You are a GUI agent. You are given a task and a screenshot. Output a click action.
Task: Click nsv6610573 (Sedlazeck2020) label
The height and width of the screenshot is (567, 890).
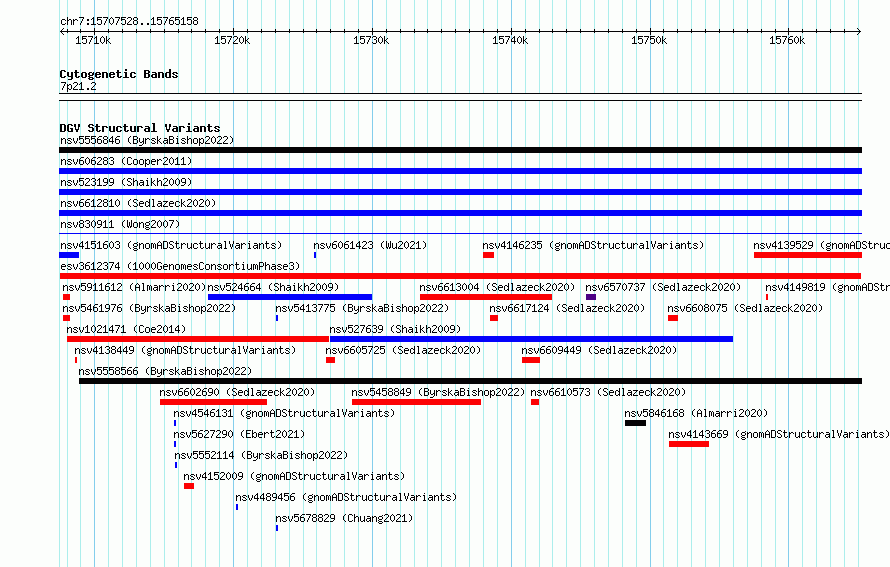coord(608,392)
